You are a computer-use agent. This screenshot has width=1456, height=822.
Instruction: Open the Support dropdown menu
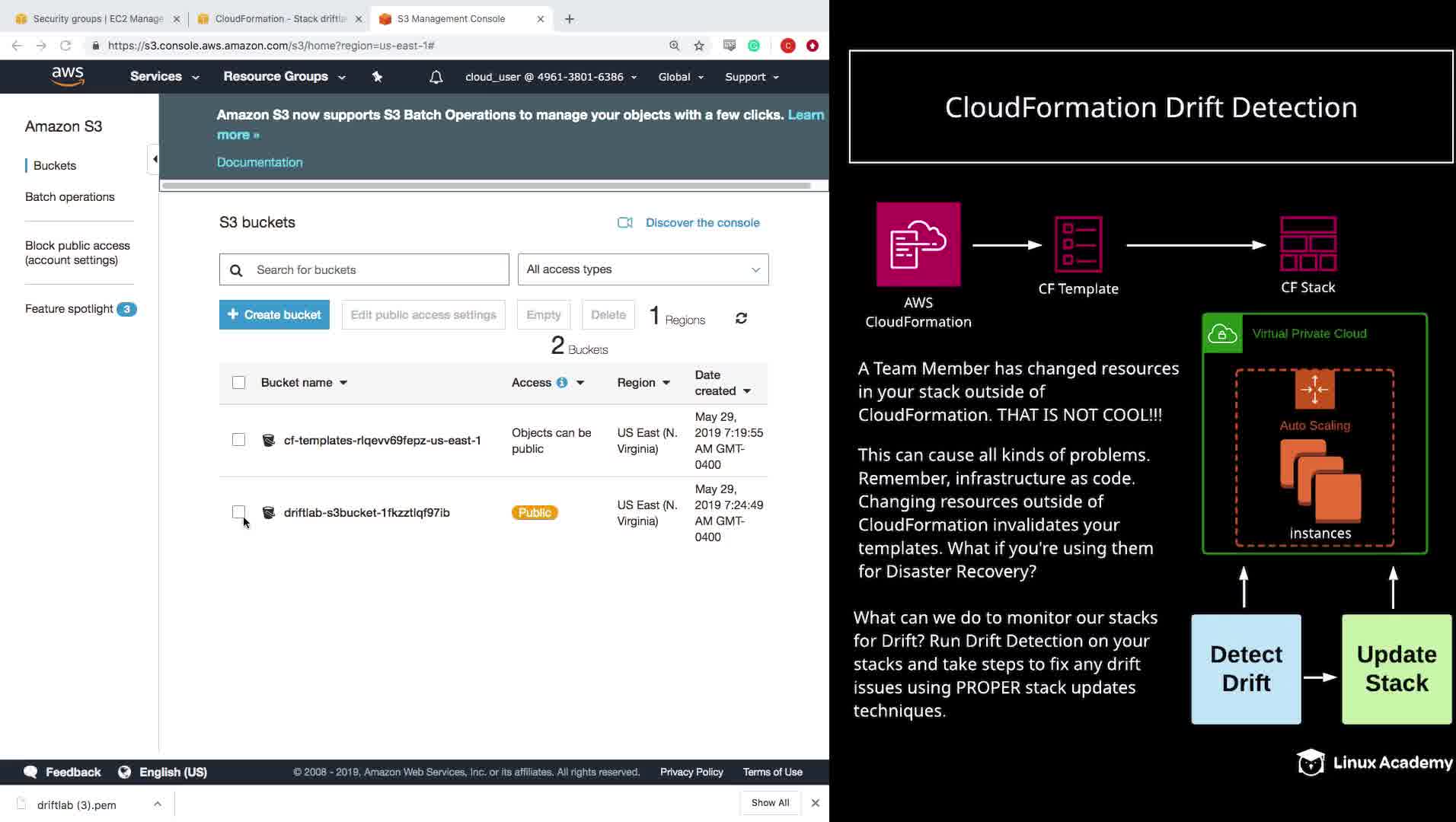[x=752, y=77]
